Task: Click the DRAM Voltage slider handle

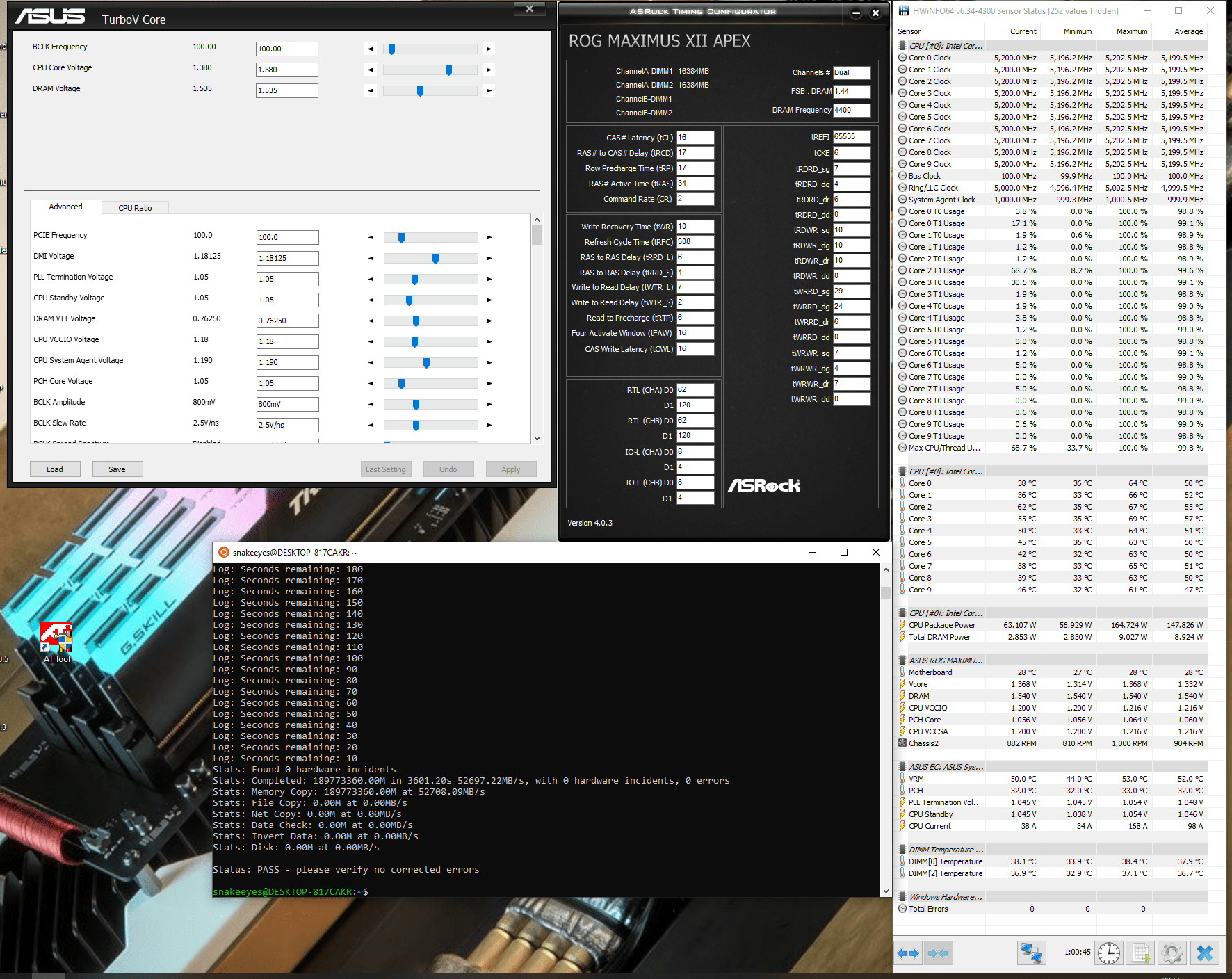Action: coord(420,91)
